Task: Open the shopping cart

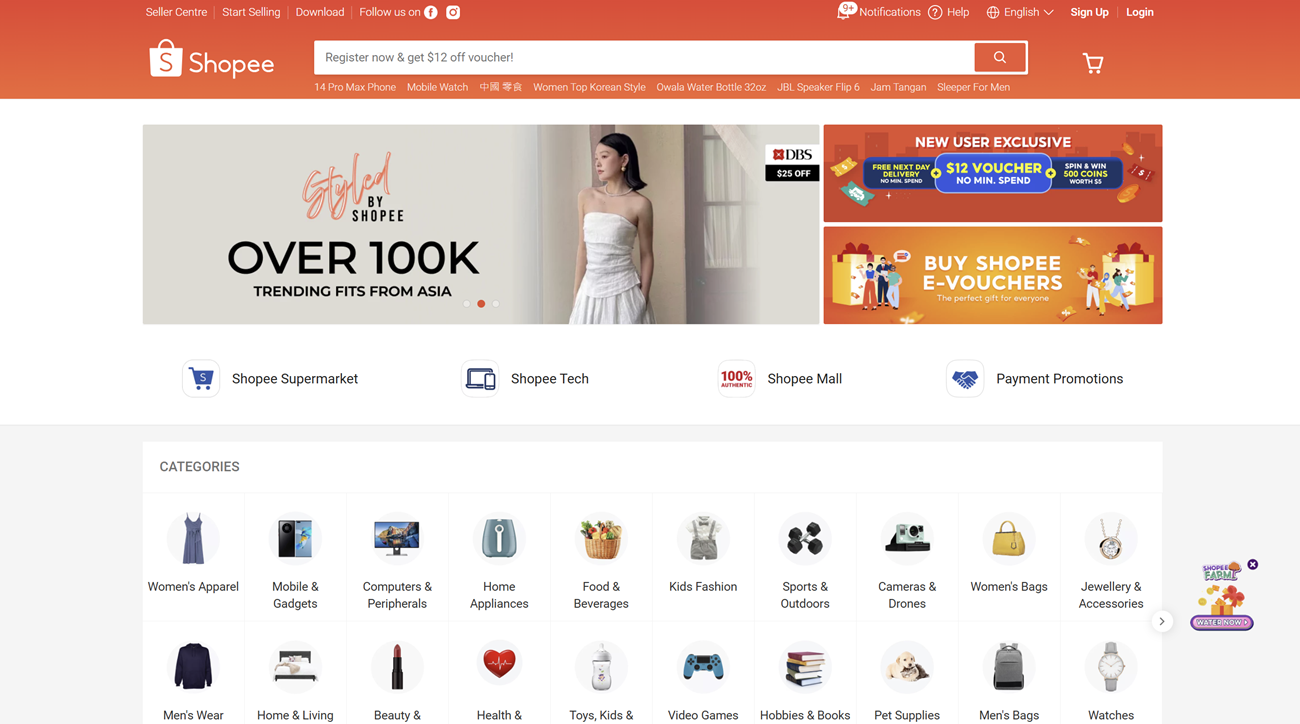Action: click(x=1093, y=63)
